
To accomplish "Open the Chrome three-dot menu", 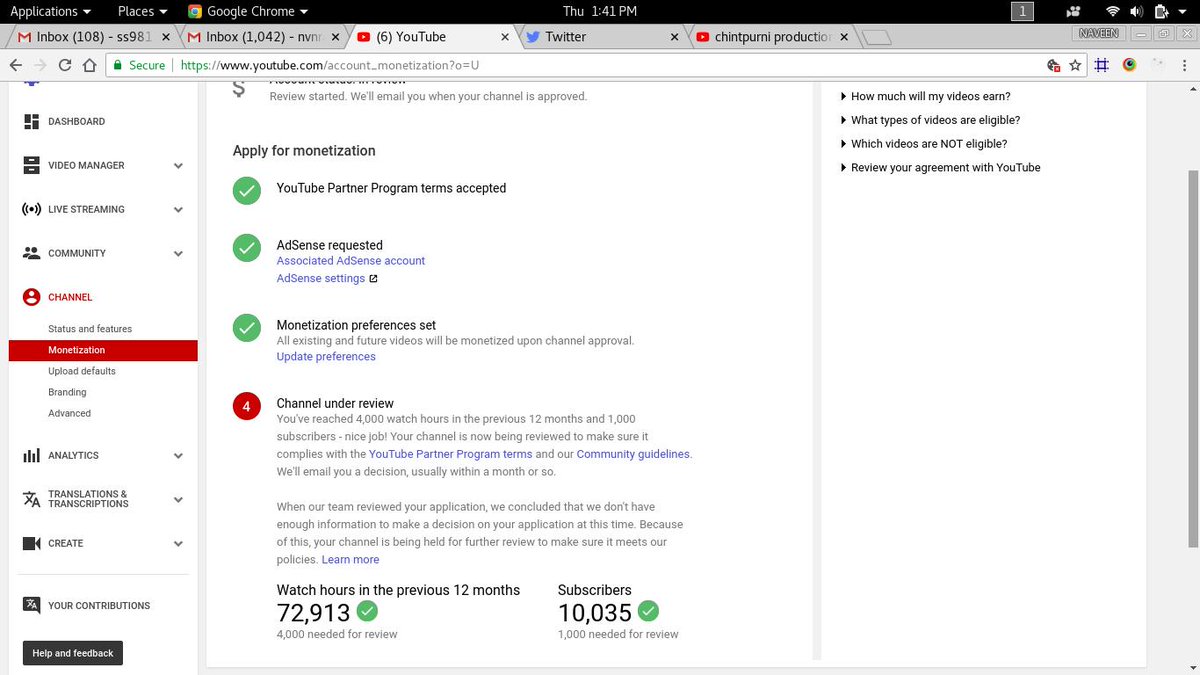I will (x=1187, y=65).
